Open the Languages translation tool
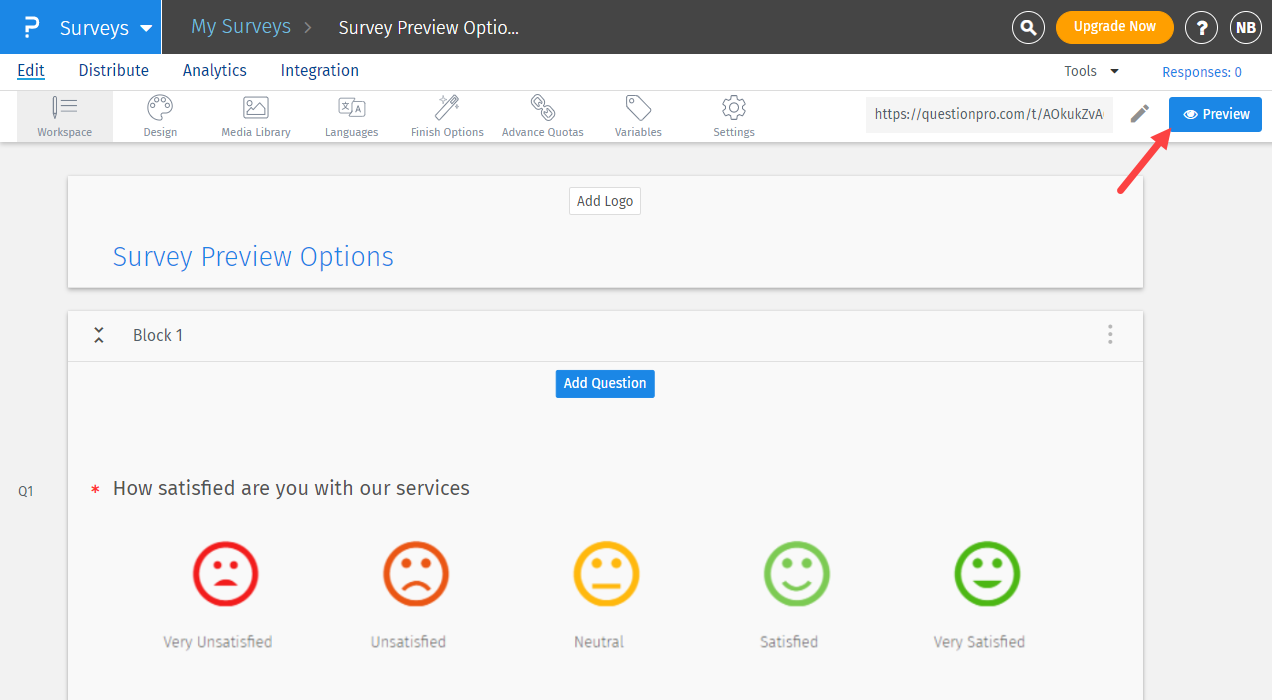The width and height of the screenshot is (1272, 700). point(351,108)
